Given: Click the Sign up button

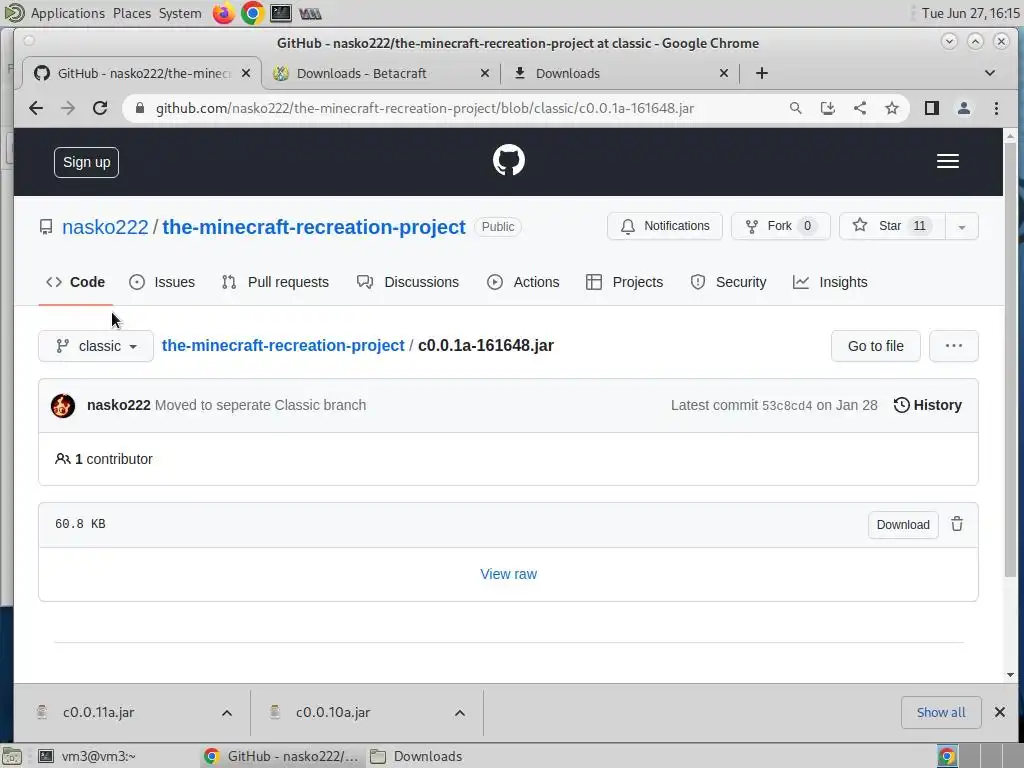Looking at the screenshot, I should tap(86, 162).
